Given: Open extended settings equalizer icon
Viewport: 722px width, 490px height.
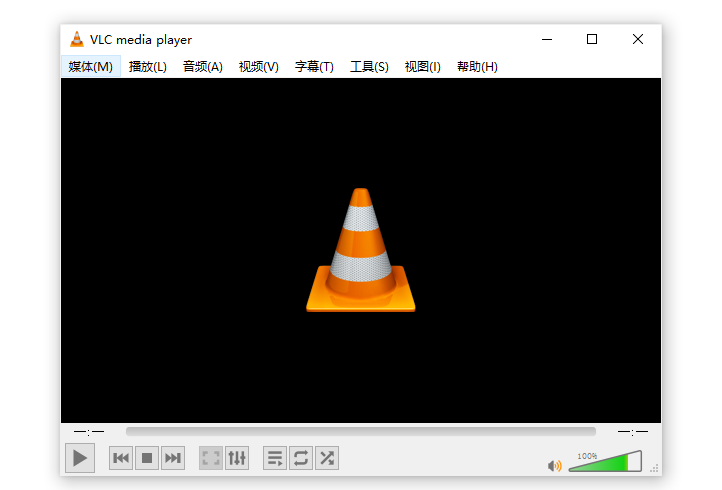Looking at the screenshot, I should tap(237, 458).
